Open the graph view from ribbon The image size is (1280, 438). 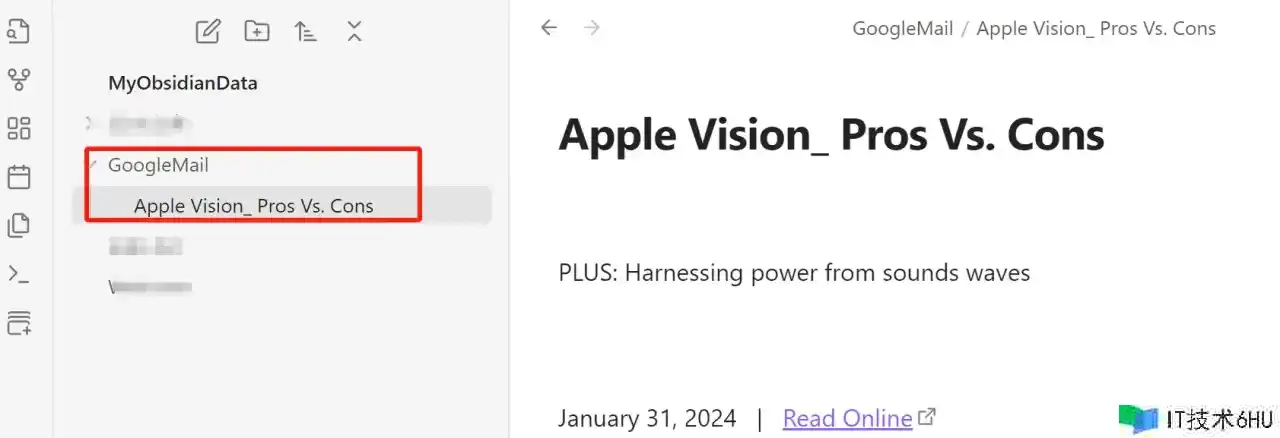pyautogui.click(x=18, y=79)
